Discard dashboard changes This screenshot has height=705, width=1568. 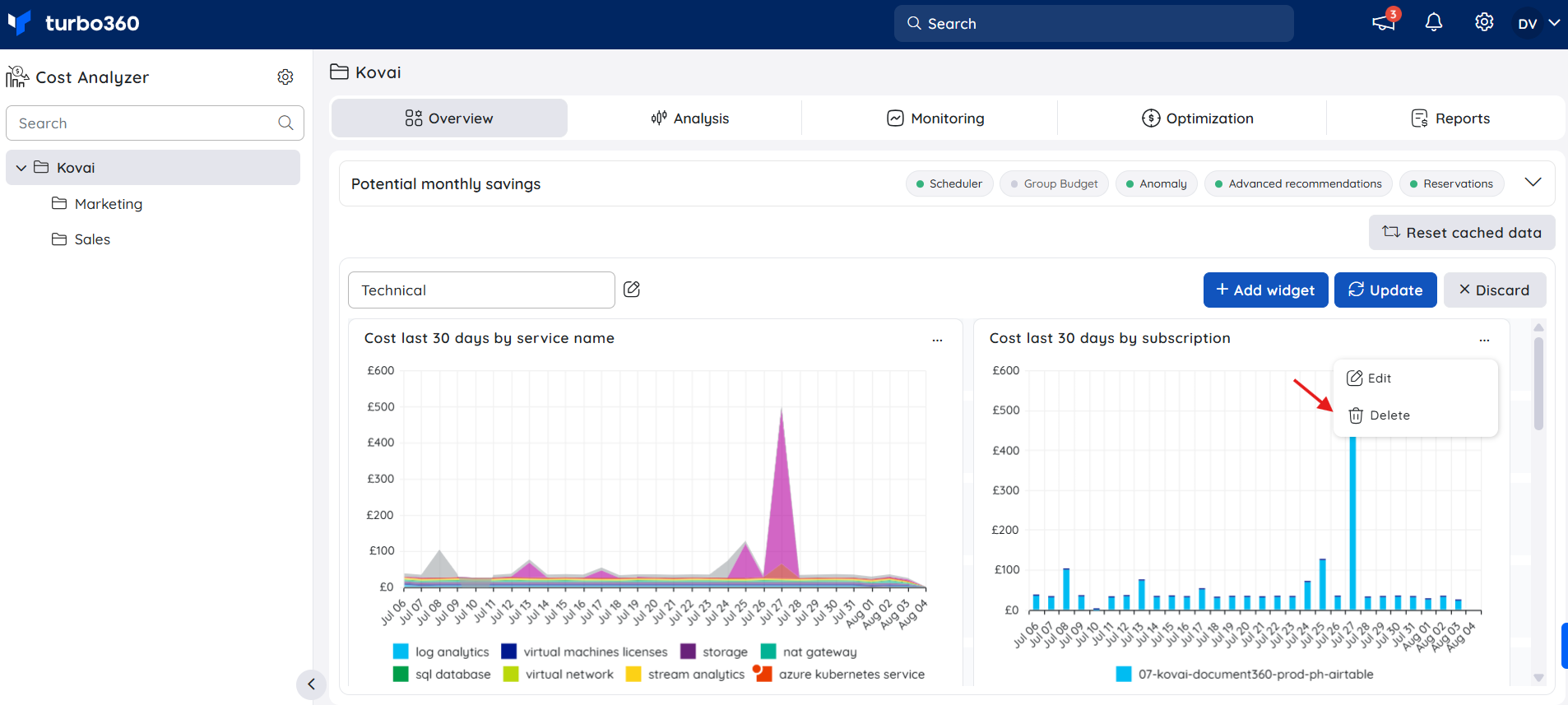pyautogui.click(x=1495, y=290)
